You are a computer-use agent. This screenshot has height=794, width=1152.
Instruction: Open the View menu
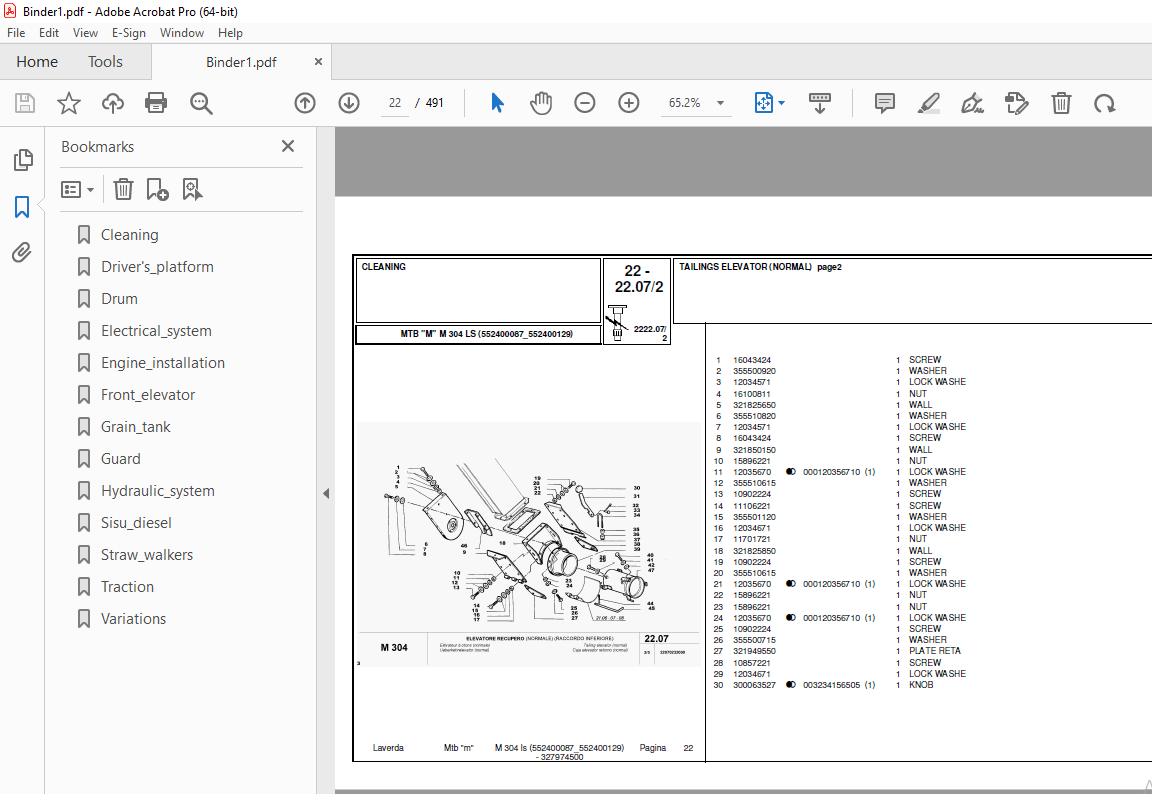85,33
